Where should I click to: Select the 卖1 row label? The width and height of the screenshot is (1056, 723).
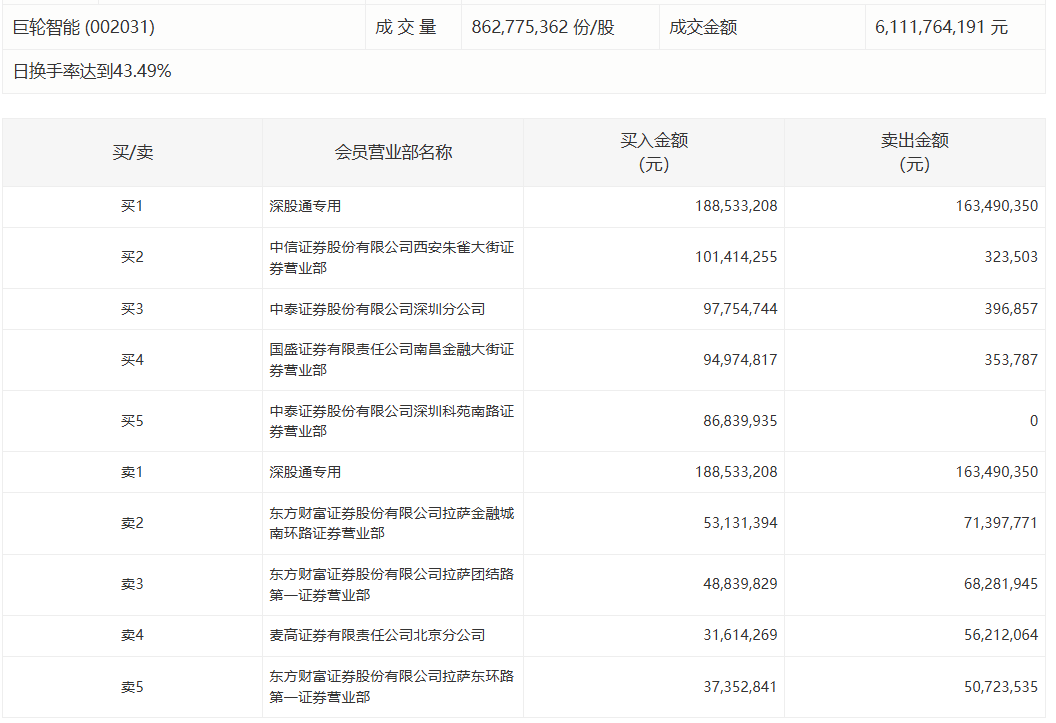point(132,472)
